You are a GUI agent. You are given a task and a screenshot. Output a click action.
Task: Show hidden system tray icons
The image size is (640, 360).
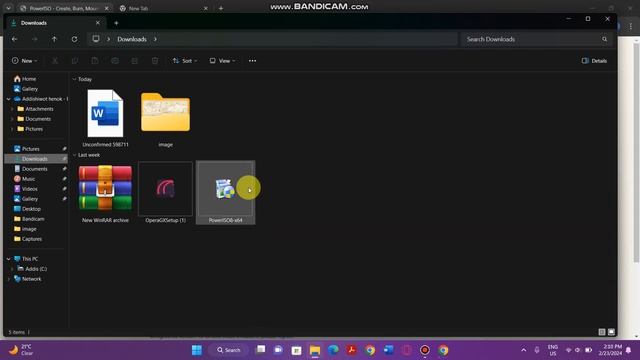[x=524, y=350]
